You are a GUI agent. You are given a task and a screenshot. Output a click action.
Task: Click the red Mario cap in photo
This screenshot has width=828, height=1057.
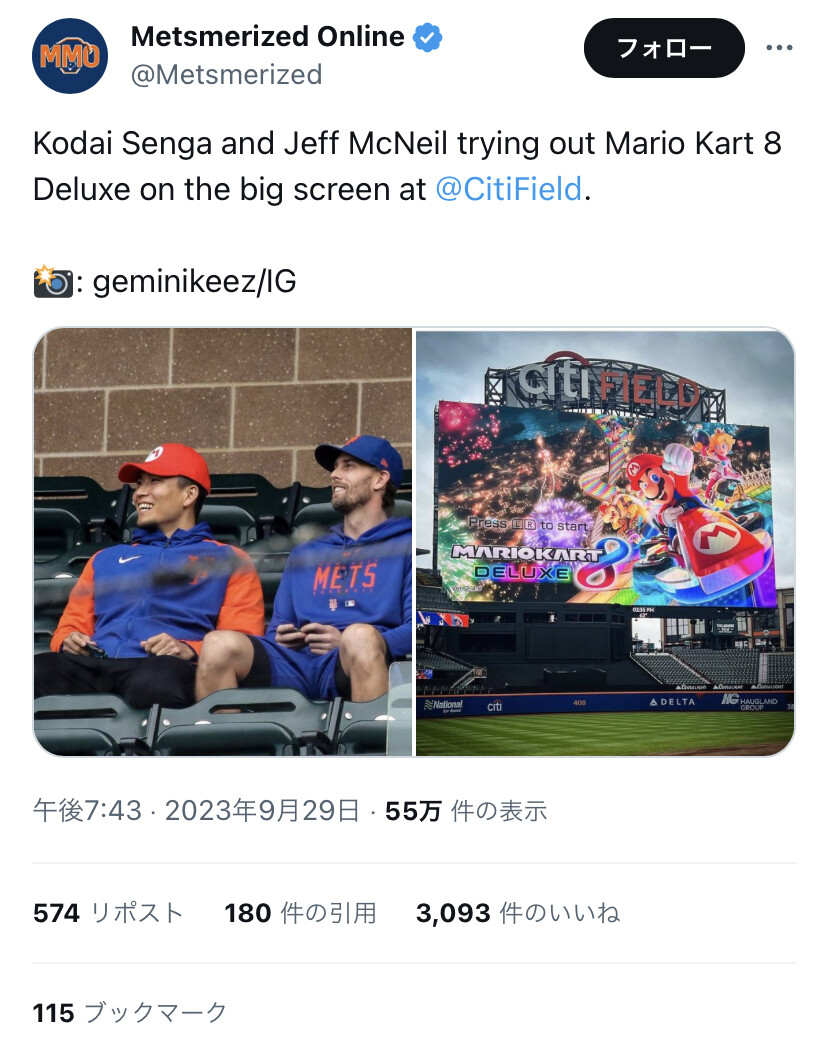pyautogui.click(x=165, y=464)
